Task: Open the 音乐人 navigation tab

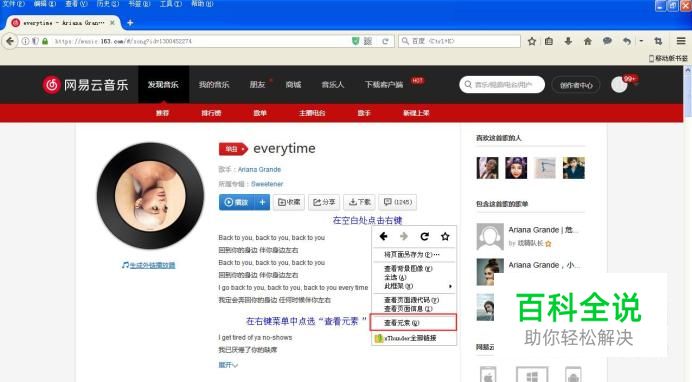Action: tap(333, 85)
